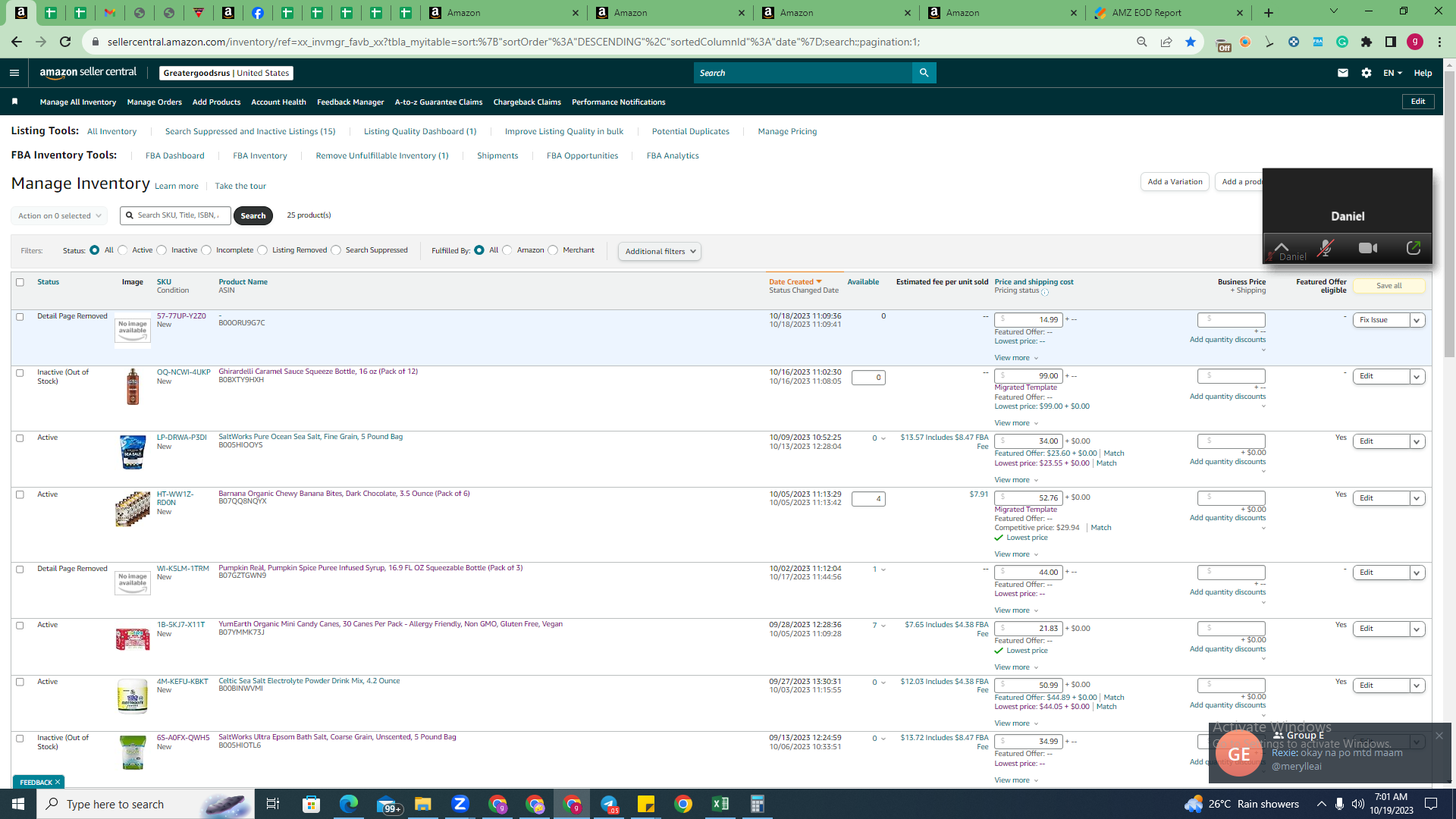Open the settings gear icon in header

tap(1366, 73)
